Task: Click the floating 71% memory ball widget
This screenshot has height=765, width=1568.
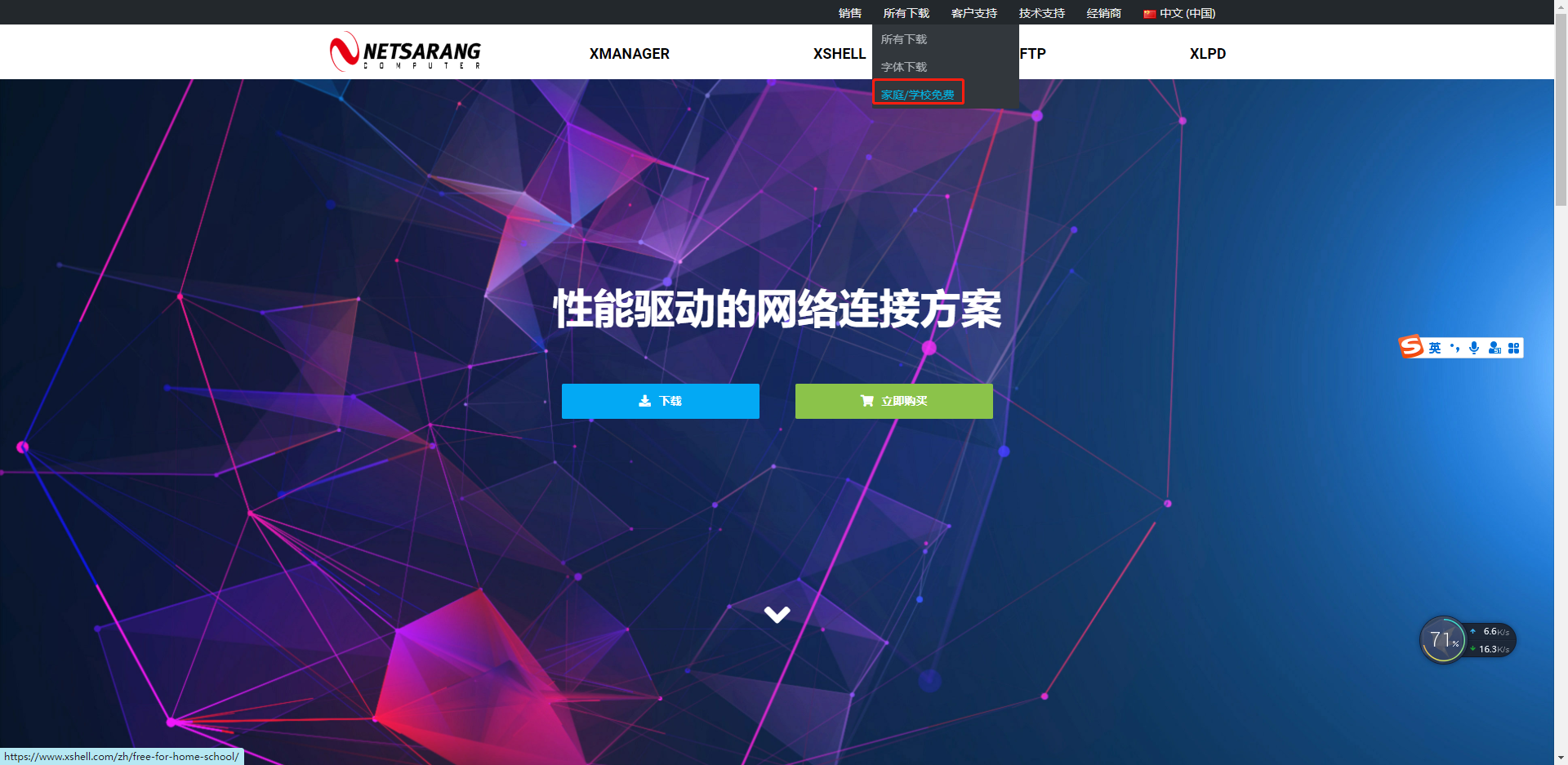Action: coord(1445,639)
